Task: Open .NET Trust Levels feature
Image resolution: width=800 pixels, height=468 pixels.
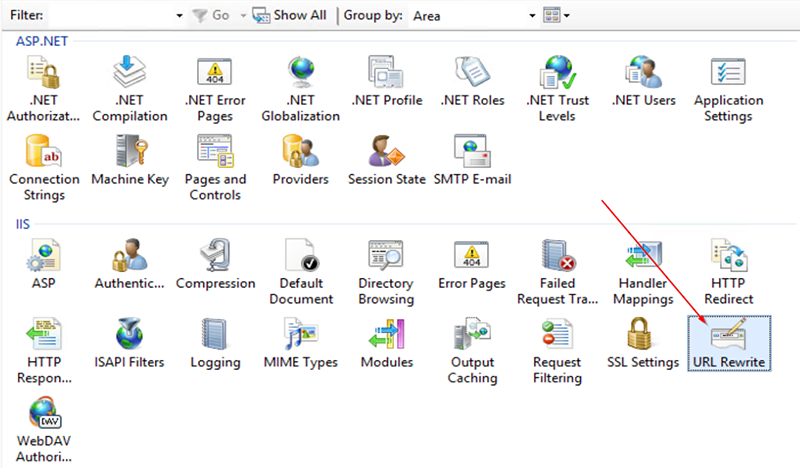Action: point(557,89)
